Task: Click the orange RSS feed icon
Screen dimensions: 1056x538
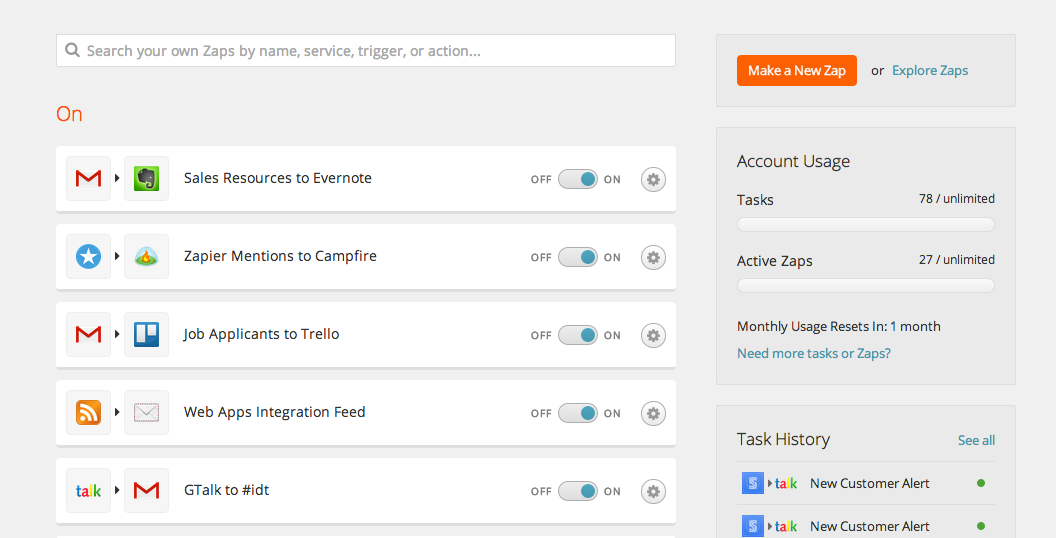Action: [88, 413]
